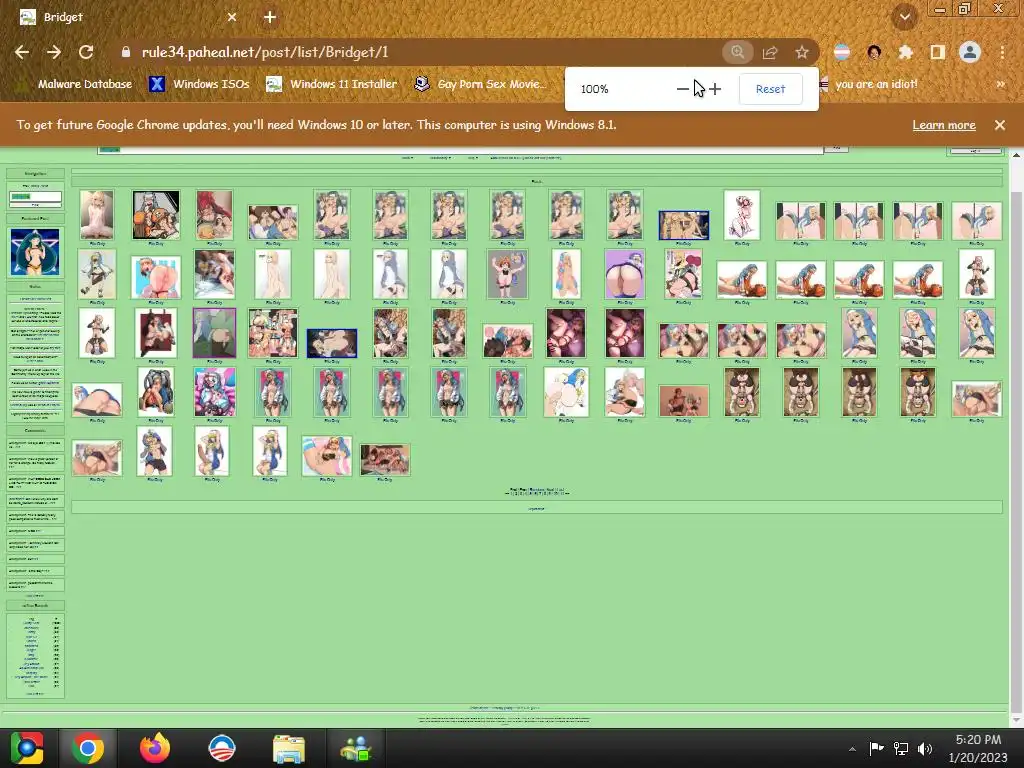
Task: Click the scrollbar up arrow
Action: coord(1016,155)
